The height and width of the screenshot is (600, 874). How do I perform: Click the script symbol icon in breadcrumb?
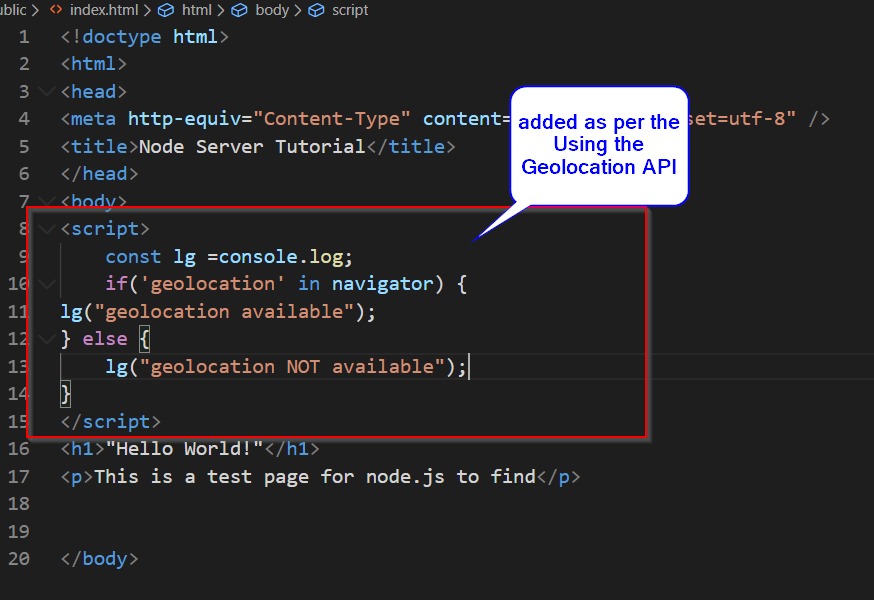[x=316, y=10]
